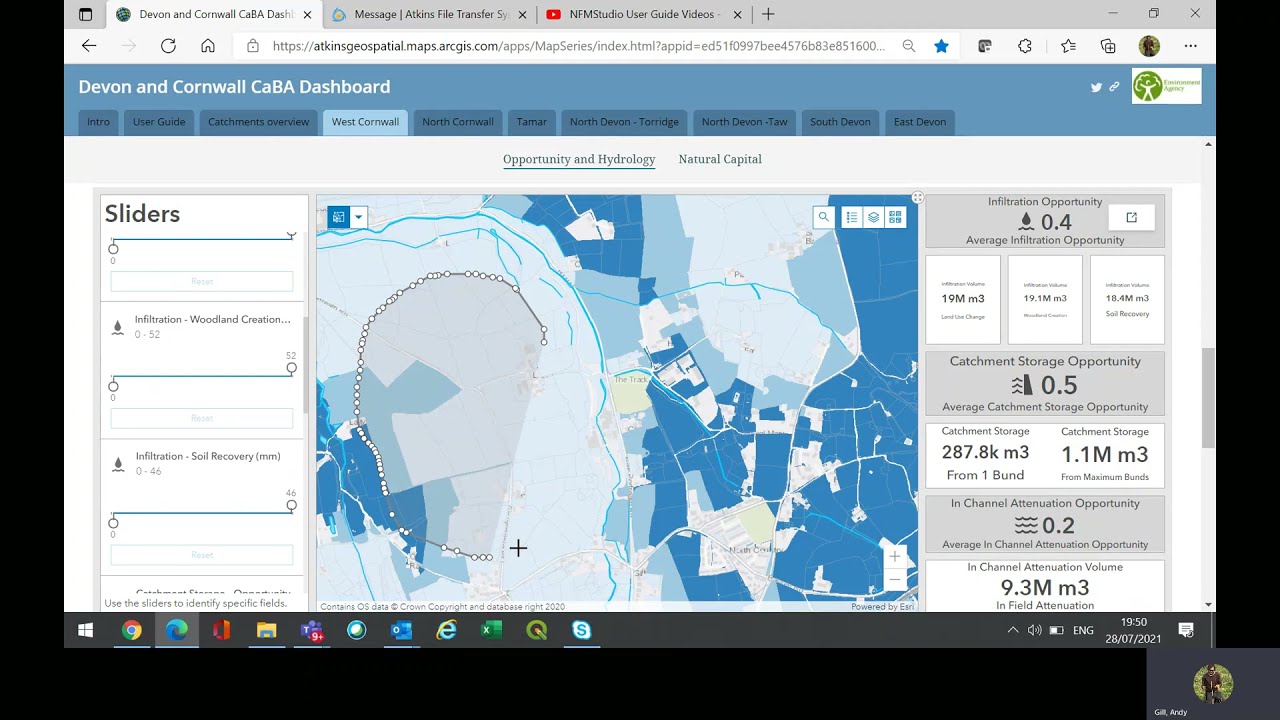Click Soil Recovery slider upper handle at 46
This screenshot has height=720, width=1280.
click(x=291, y=506)
